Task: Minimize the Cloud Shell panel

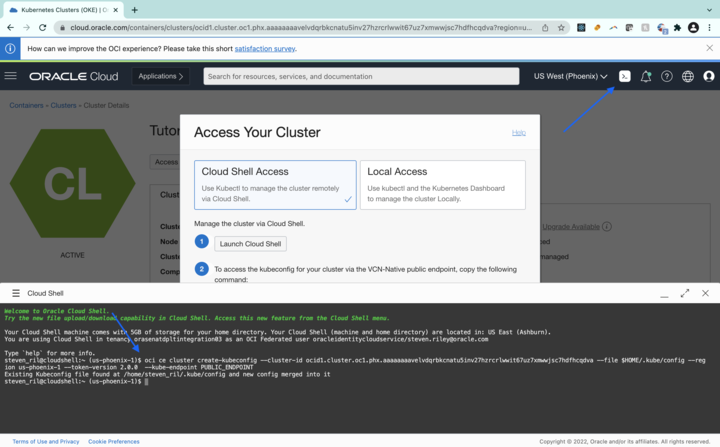Action: click(664, 294)
